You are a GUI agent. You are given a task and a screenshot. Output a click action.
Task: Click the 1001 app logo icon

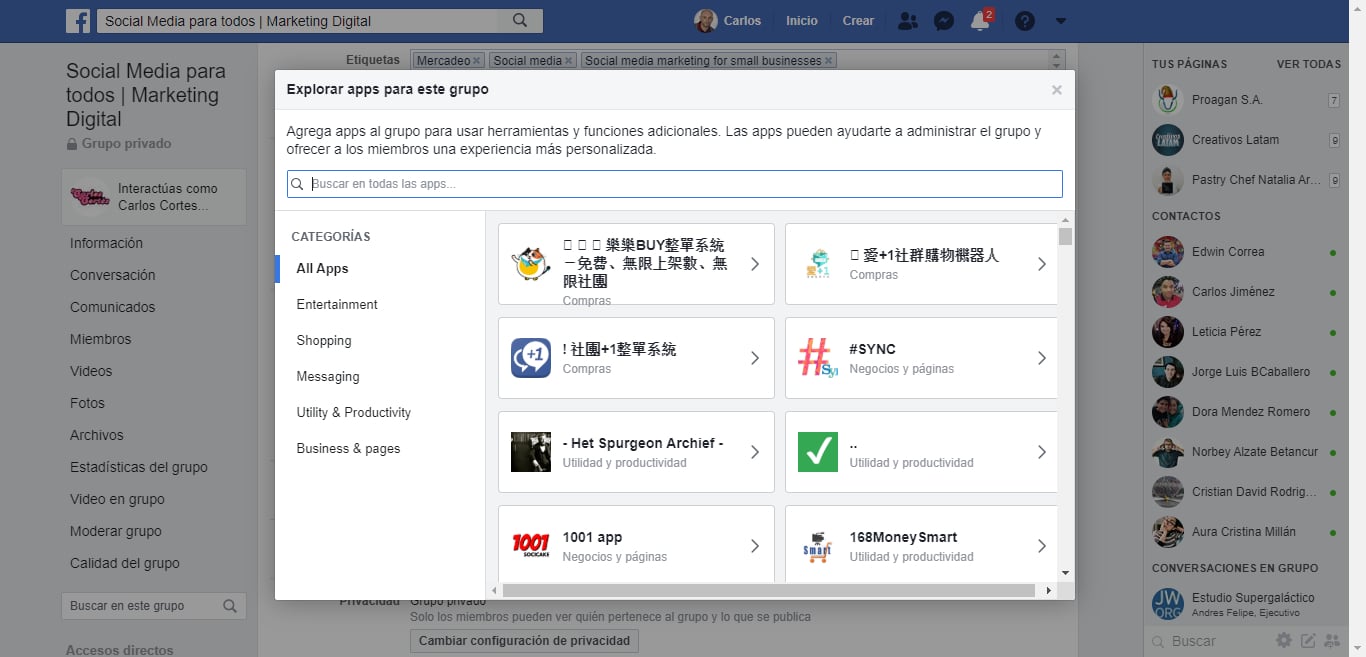pos(531,546)
